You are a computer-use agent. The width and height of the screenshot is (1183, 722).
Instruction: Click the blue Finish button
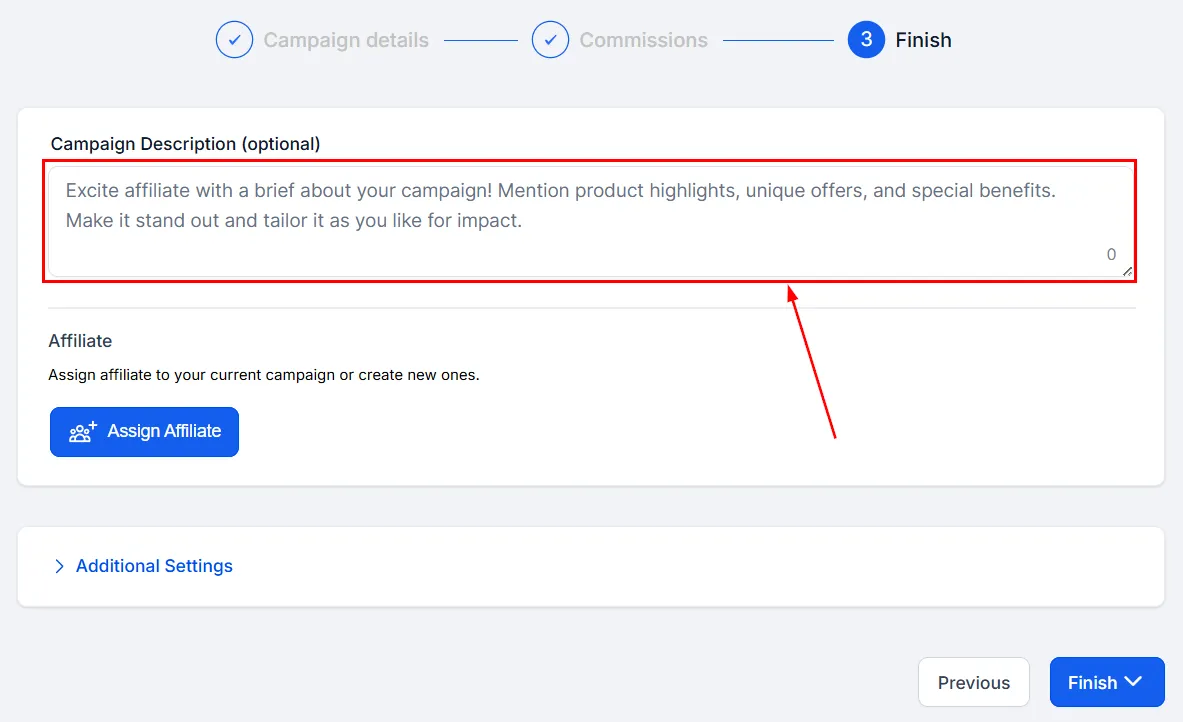coord(1108,682)
